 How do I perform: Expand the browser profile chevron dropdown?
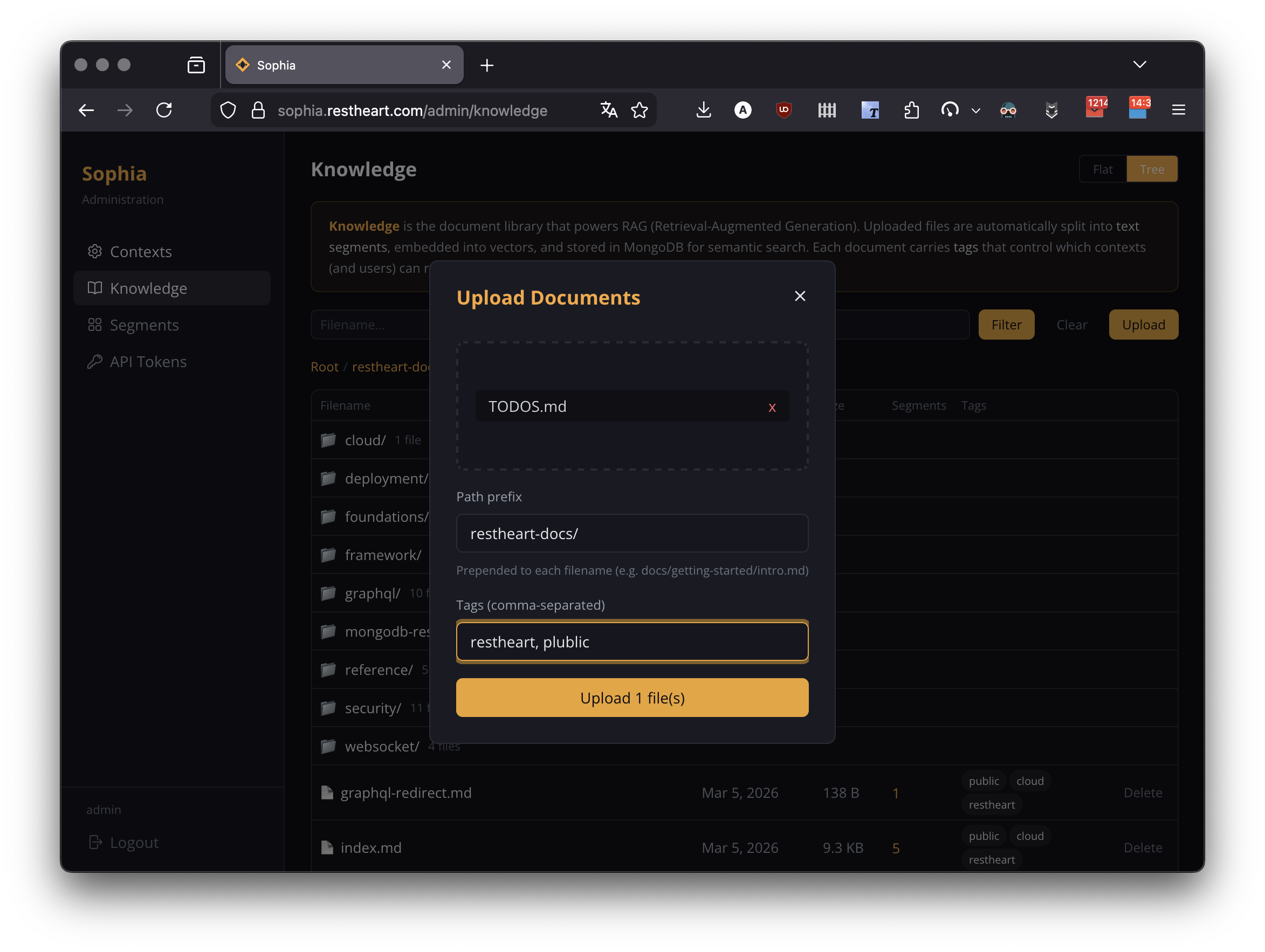pos(975,111)
